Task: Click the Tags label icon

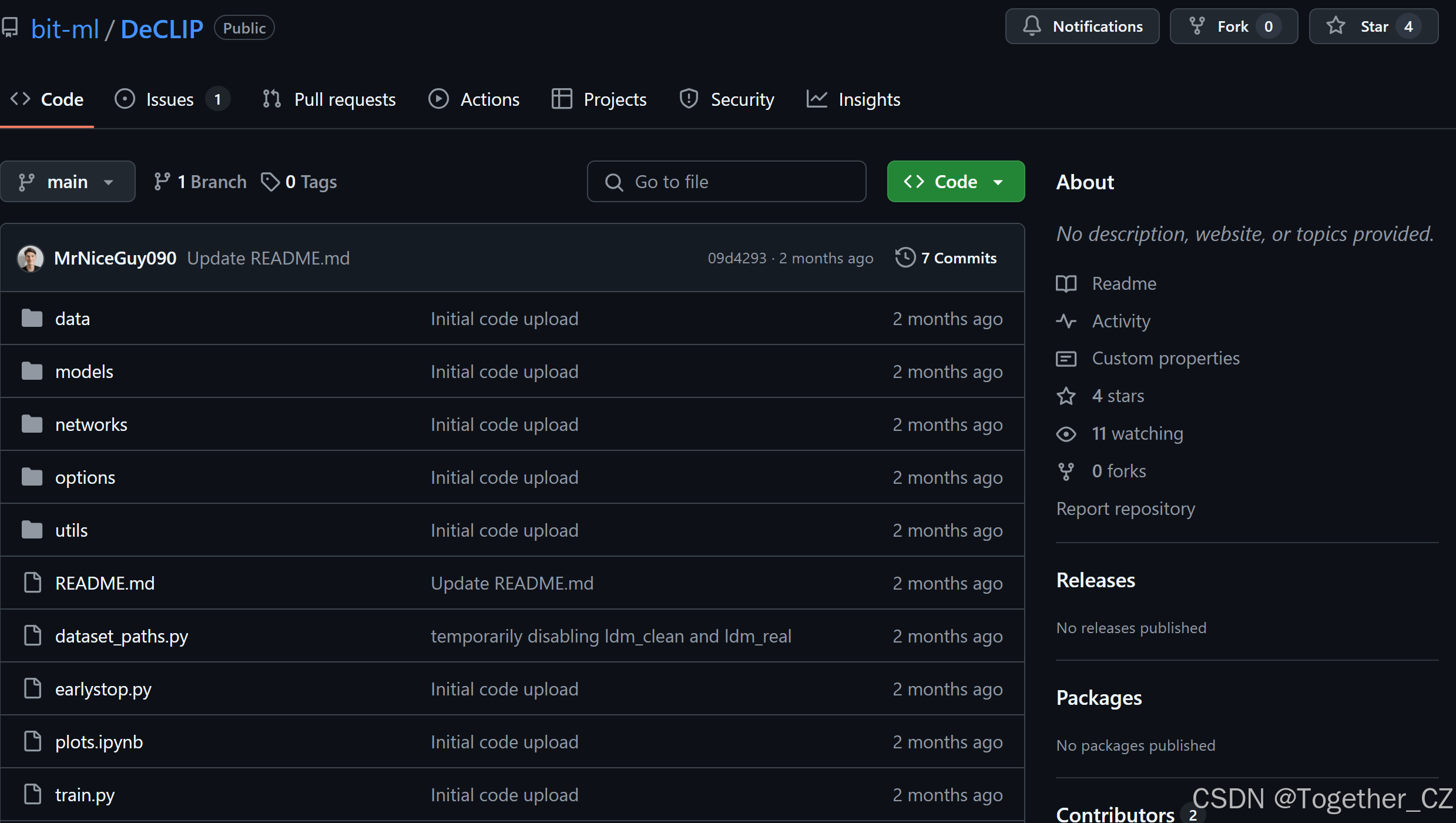Action: click(x=270, y=182)
